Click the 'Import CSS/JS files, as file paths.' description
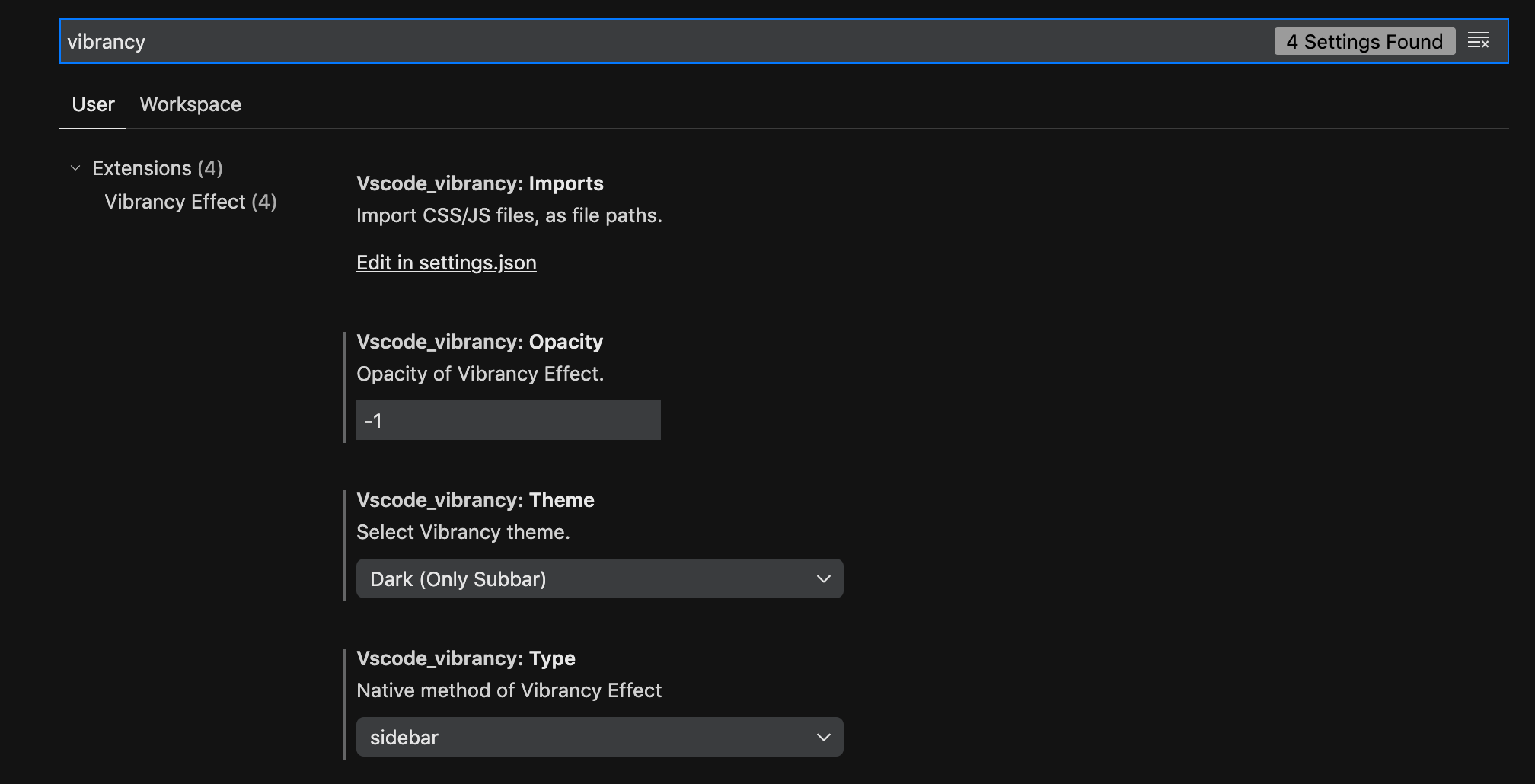The image size is (1535, 784). 509,215
